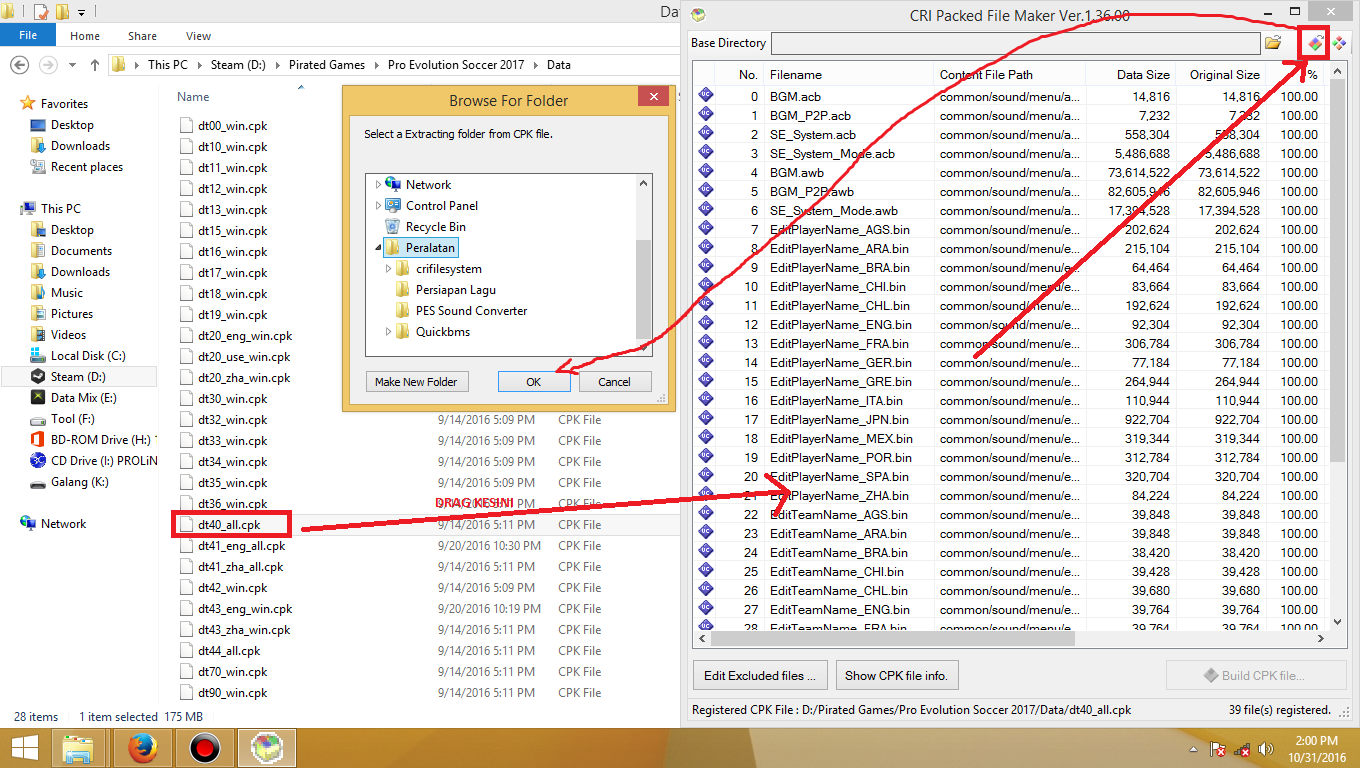Open the File menu in Explorer
The image size is (1360, 768).
point(28,35)
